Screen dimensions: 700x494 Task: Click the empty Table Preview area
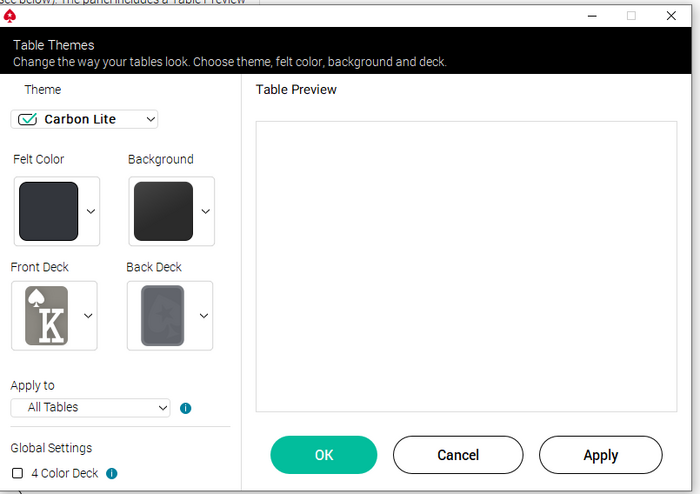point(466,266)
